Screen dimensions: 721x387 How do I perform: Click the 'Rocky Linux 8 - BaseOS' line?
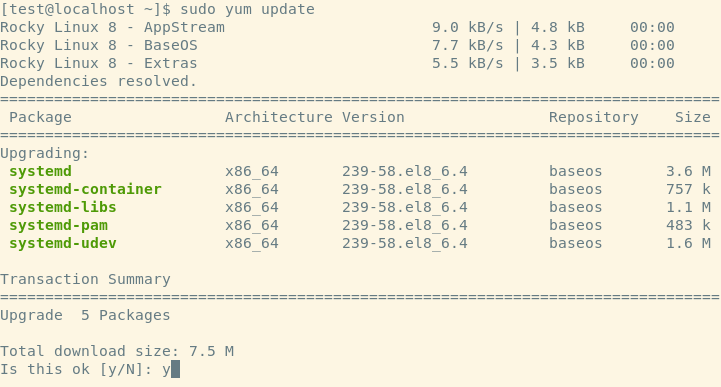338,45
